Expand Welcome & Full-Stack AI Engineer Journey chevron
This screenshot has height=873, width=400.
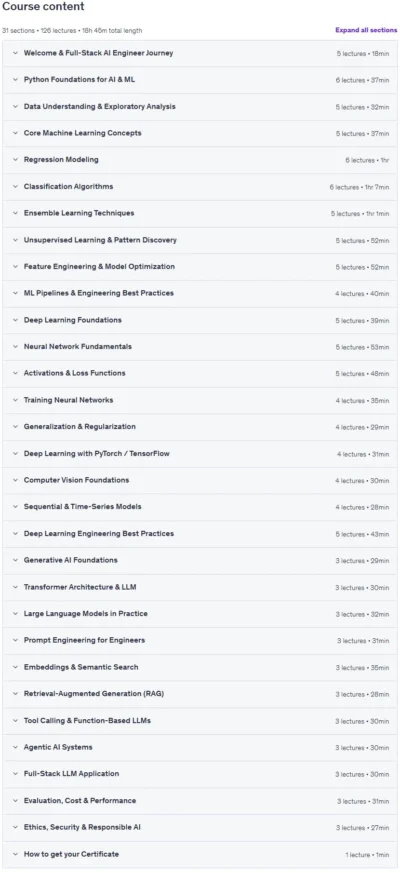click(15, 53)
